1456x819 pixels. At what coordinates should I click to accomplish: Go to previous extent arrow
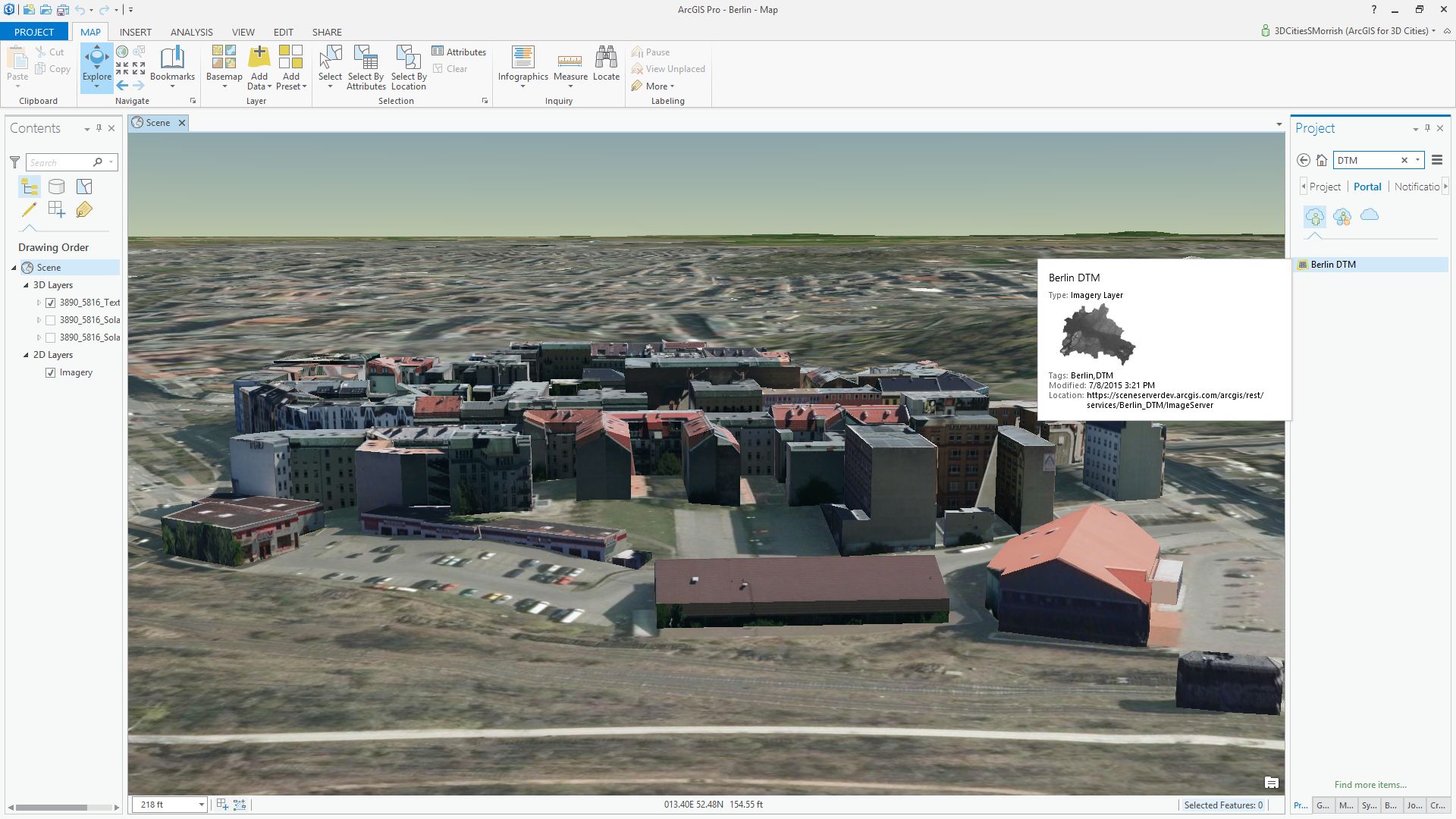(122, 86)
